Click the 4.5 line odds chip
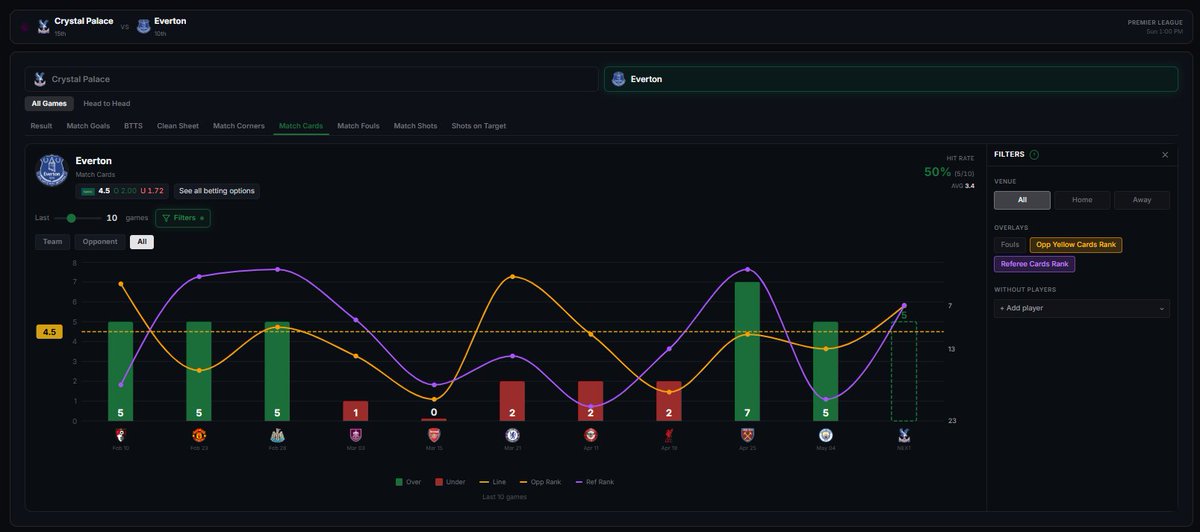Screen dimensions: 1200x532 click(x=122, y=191)
